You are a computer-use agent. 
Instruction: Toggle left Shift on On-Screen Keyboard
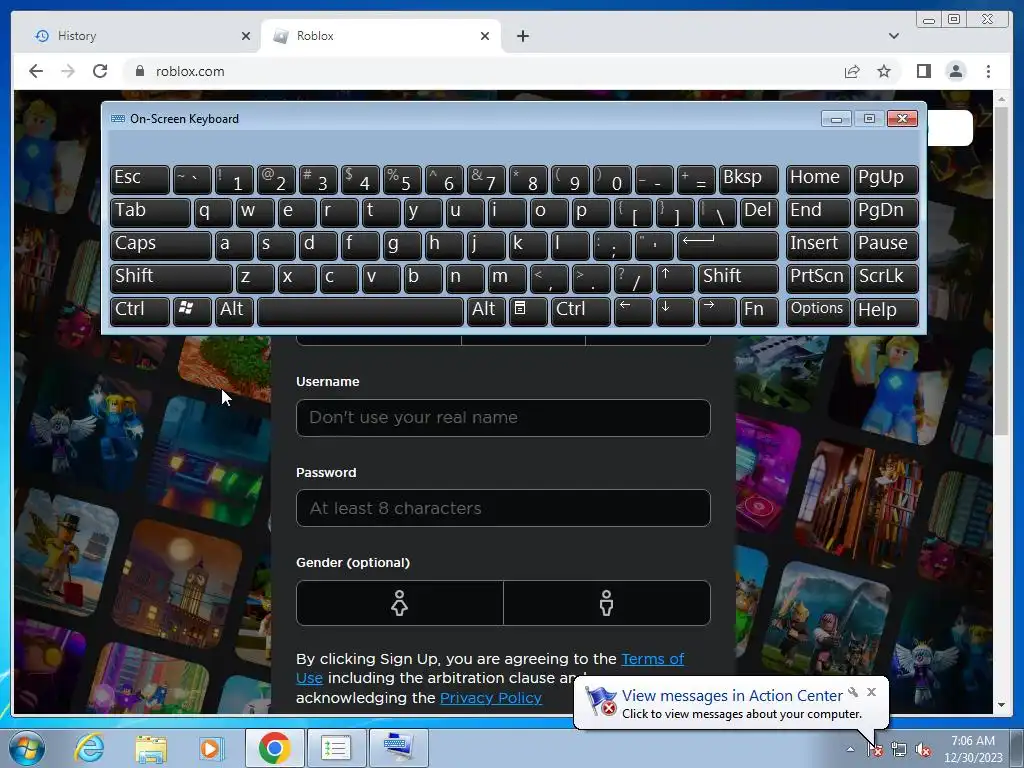[x=171, y=277]
